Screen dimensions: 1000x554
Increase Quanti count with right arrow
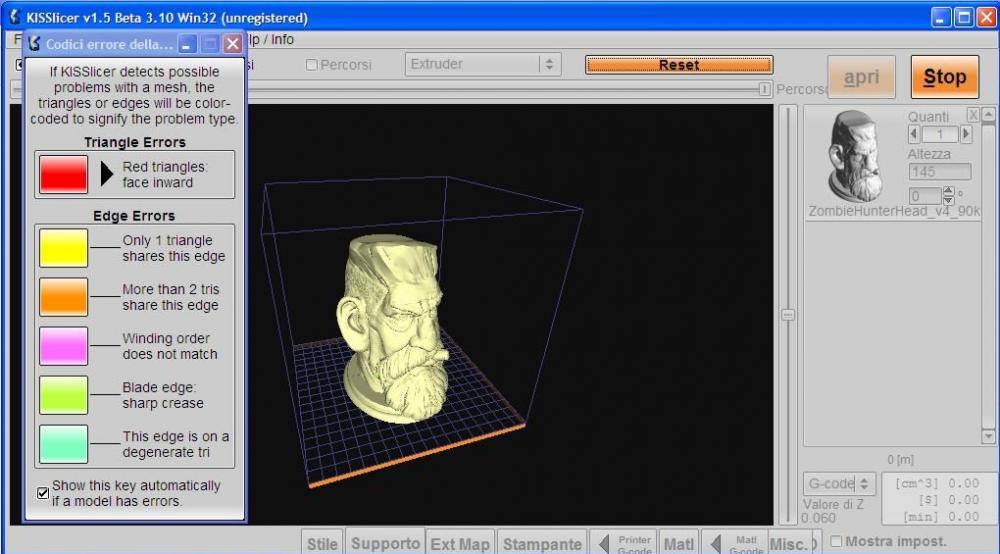click(x=966, y=134)
